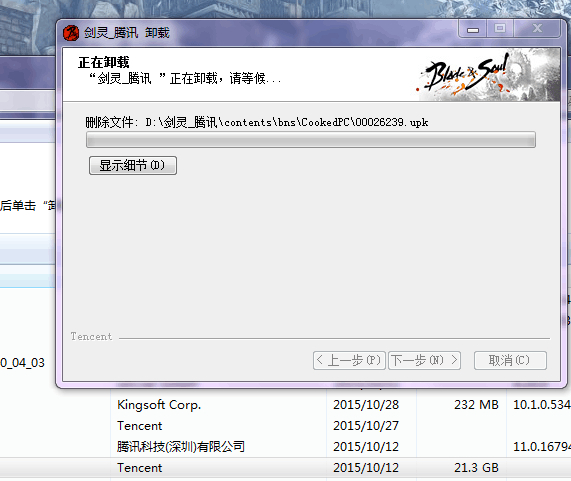Click the maximize button of dialog

click(500, 29)
